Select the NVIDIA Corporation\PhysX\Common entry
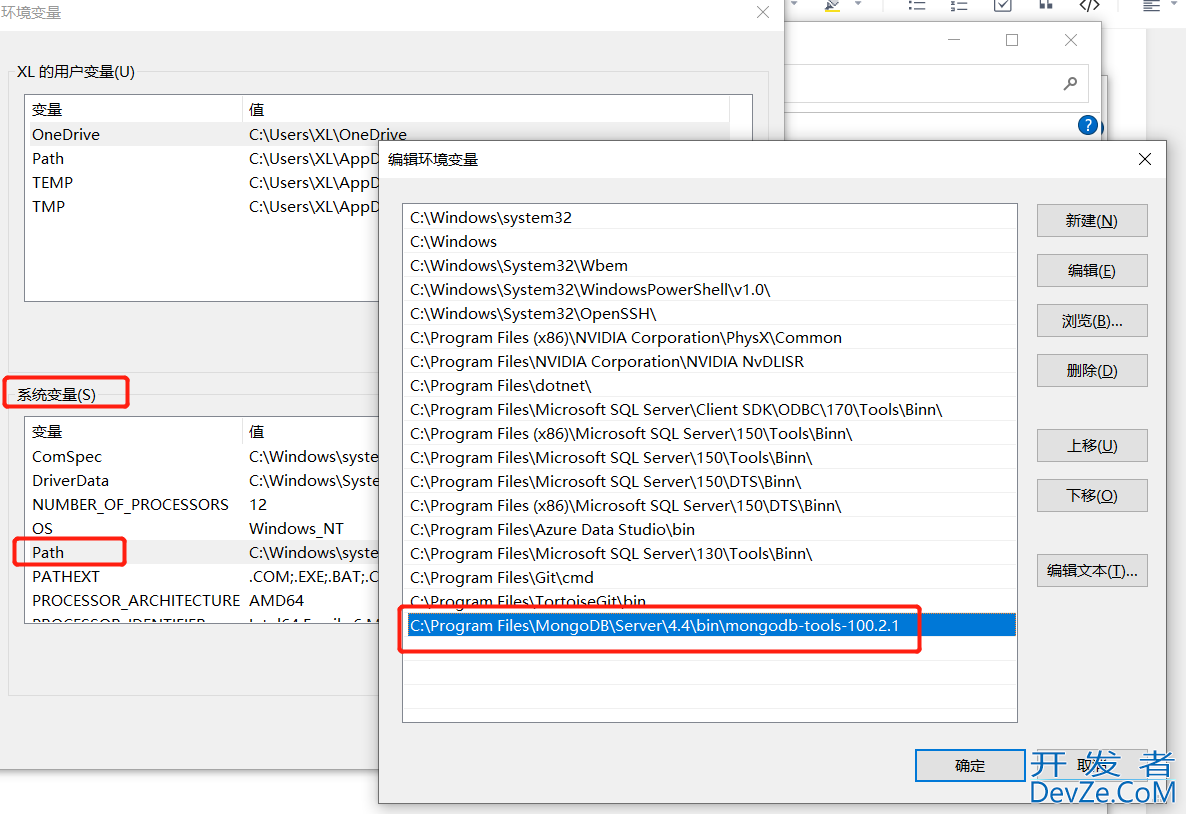This screenshot has height=814, width=1186. click(x=709, y=337)
